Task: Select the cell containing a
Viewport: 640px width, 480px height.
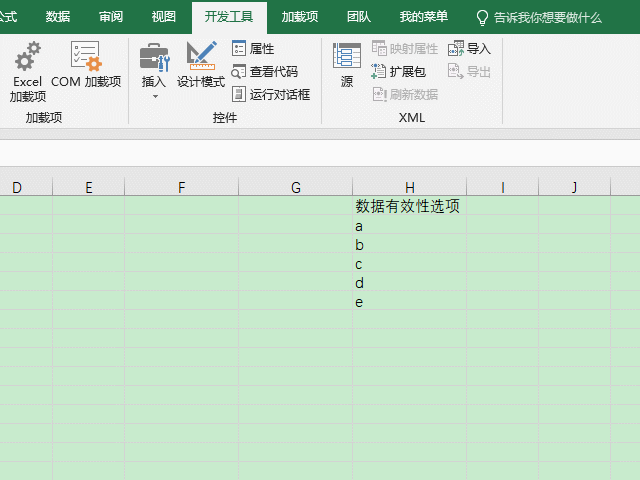Action: pos(410,224)
